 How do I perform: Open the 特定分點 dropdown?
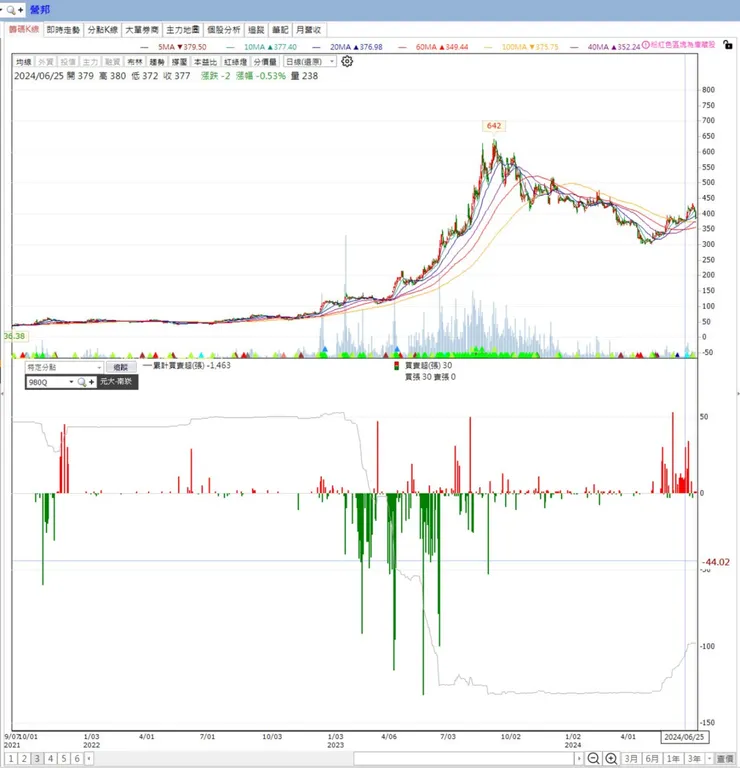[x=64, y=367]
